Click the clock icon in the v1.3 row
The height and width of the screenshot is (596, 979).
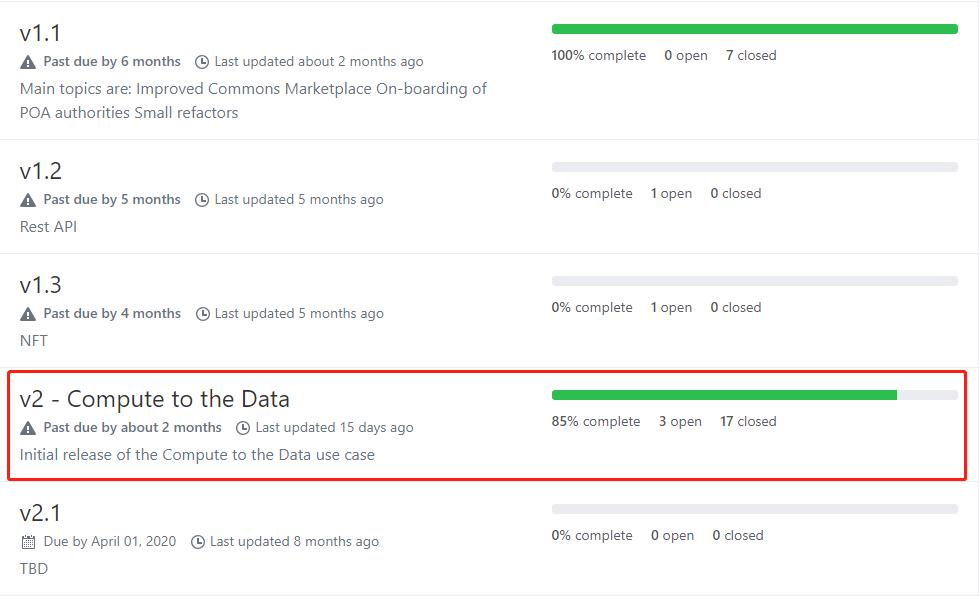[x=202, y=314]
